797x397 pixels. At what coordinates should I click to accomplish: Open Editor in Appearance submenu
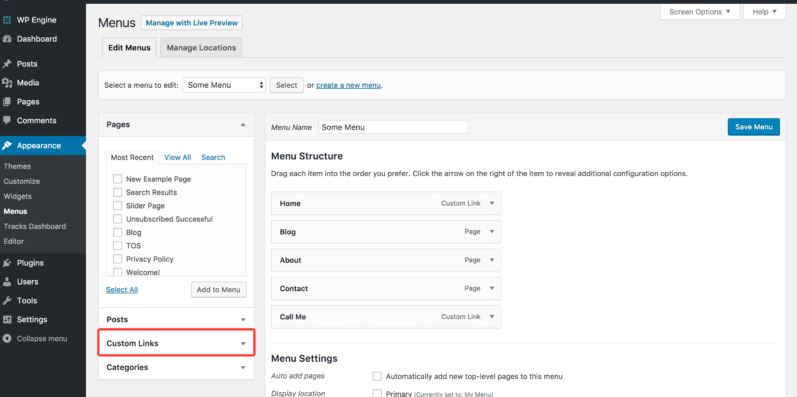14,241
